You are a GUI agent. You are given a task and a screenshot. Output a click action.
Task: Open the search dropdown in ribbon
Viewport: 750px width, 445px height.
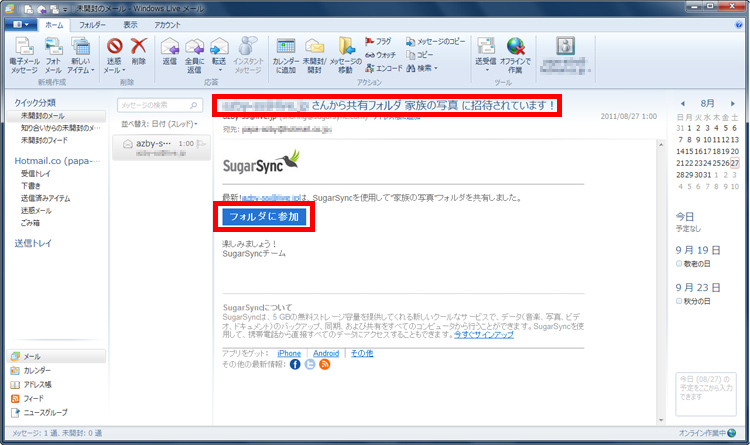[422, 68]
